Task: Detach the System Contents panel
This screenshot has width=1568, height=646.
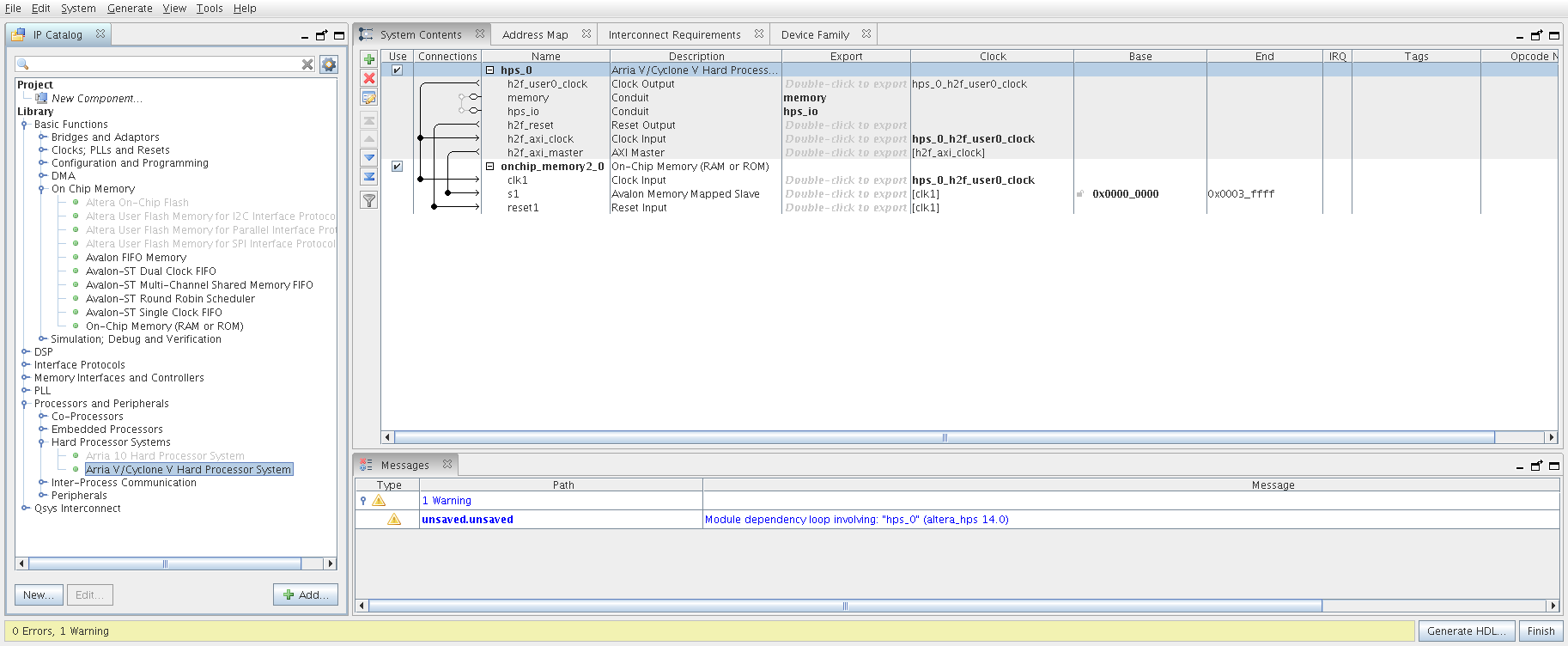Action: click(x=1536, y=35)
